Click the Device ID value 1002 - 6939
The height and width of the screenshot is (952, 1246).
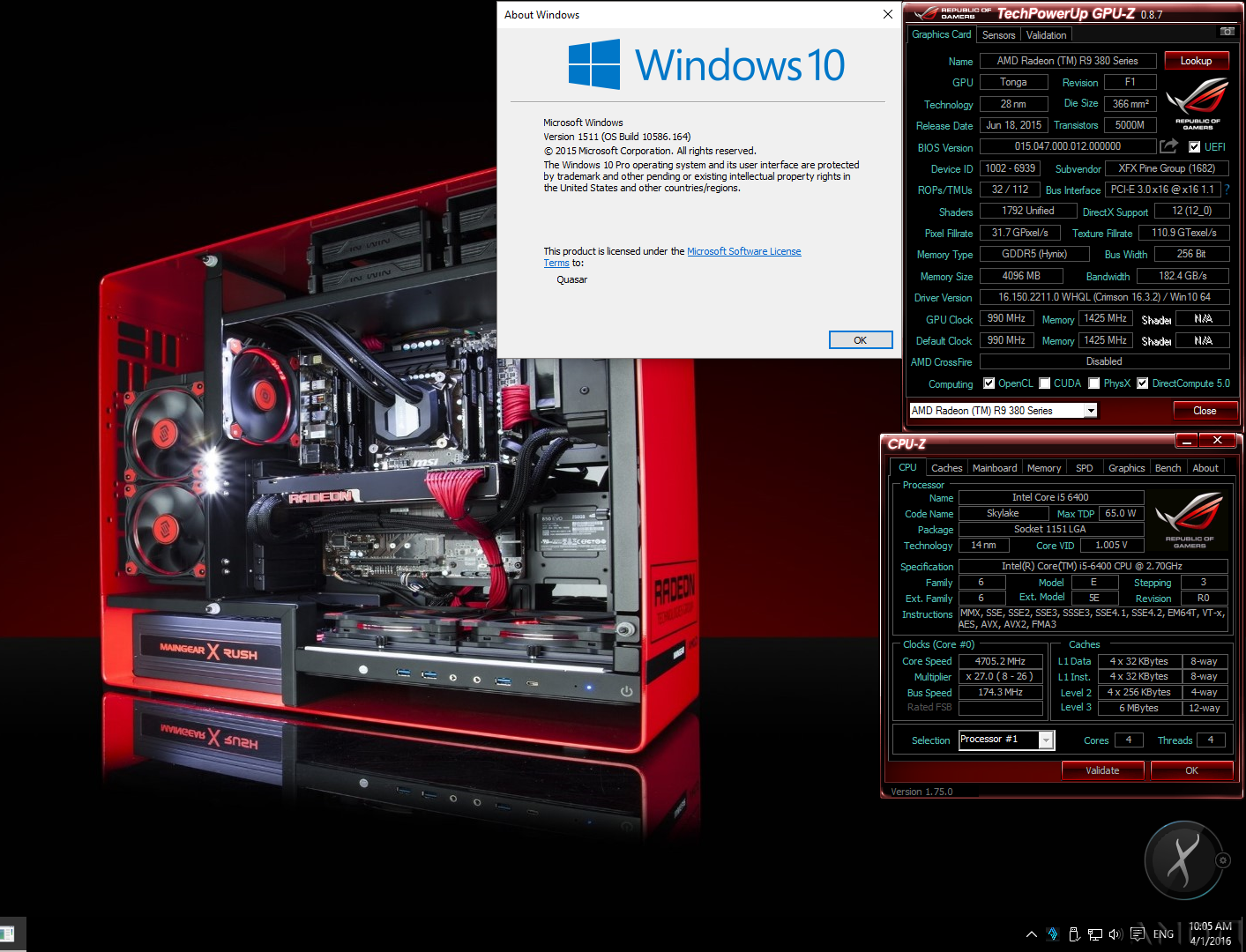click(x=1010, y=168)
